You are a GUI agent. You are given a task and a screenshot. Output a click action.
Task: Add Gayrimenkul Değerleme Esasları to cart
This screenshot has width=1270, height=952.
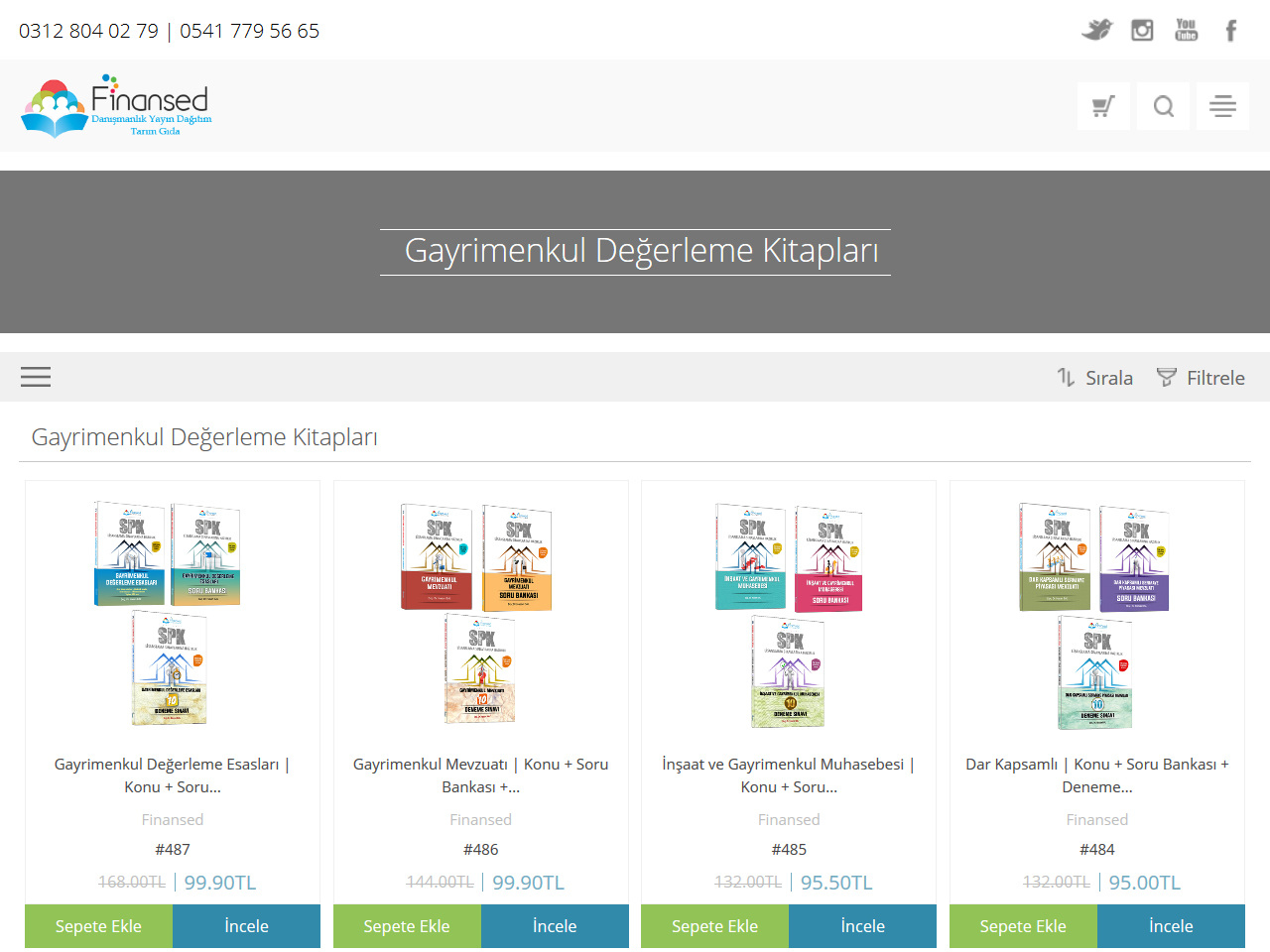click(x=98, y=926)
